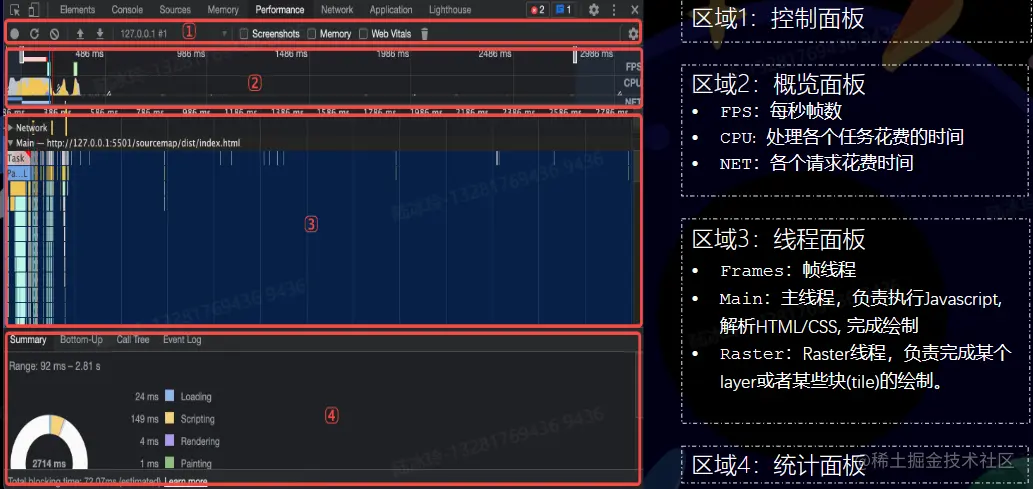Screen dimensions: 1033x489
Task: Open the Event Log tab
Action: [182, 339]
